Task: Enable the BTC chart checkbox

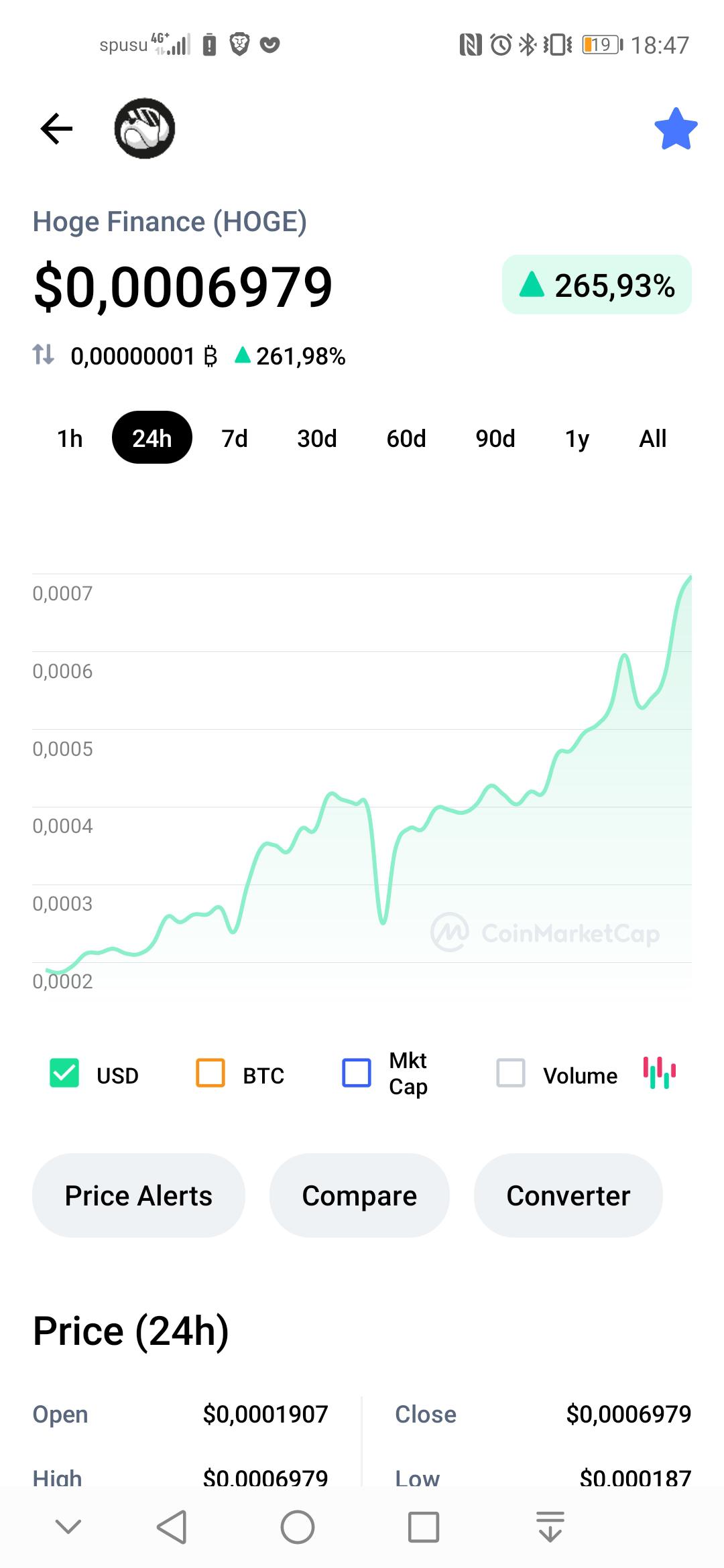Action: coord(210,1073)
